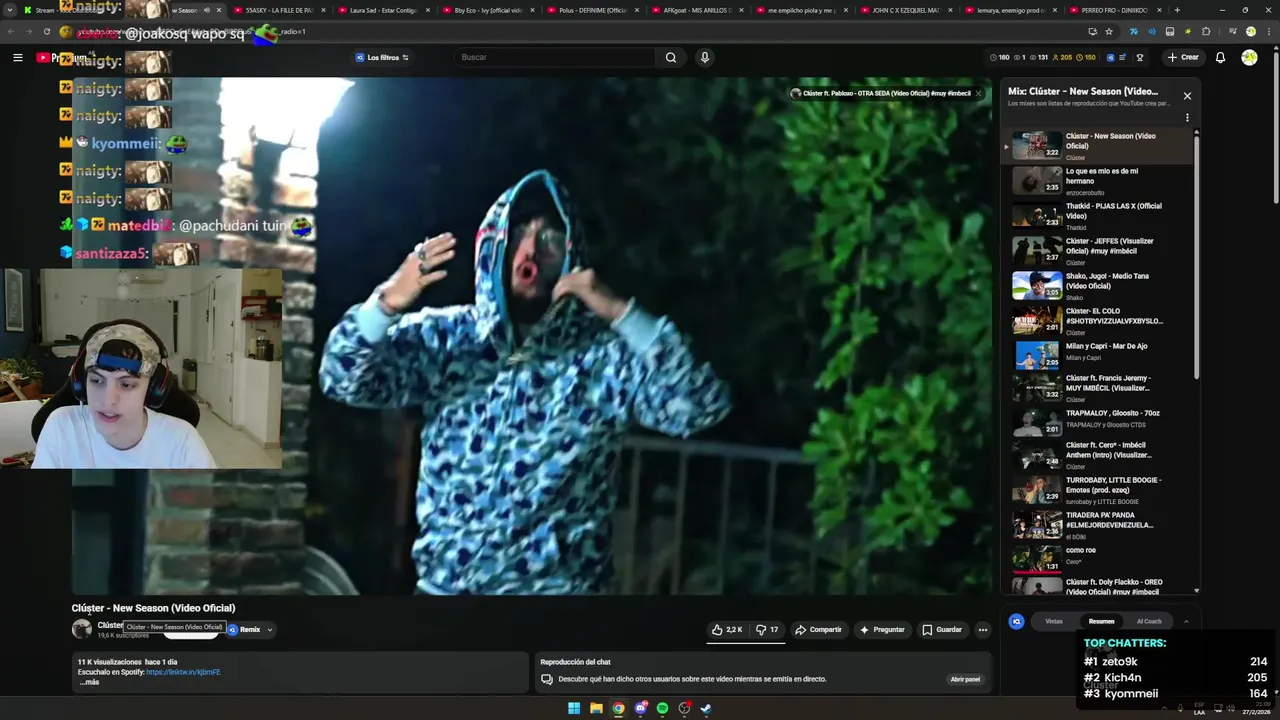Click the Crear button
Viewport: 1280px width, 720px height.
[x=1183, y=57]
